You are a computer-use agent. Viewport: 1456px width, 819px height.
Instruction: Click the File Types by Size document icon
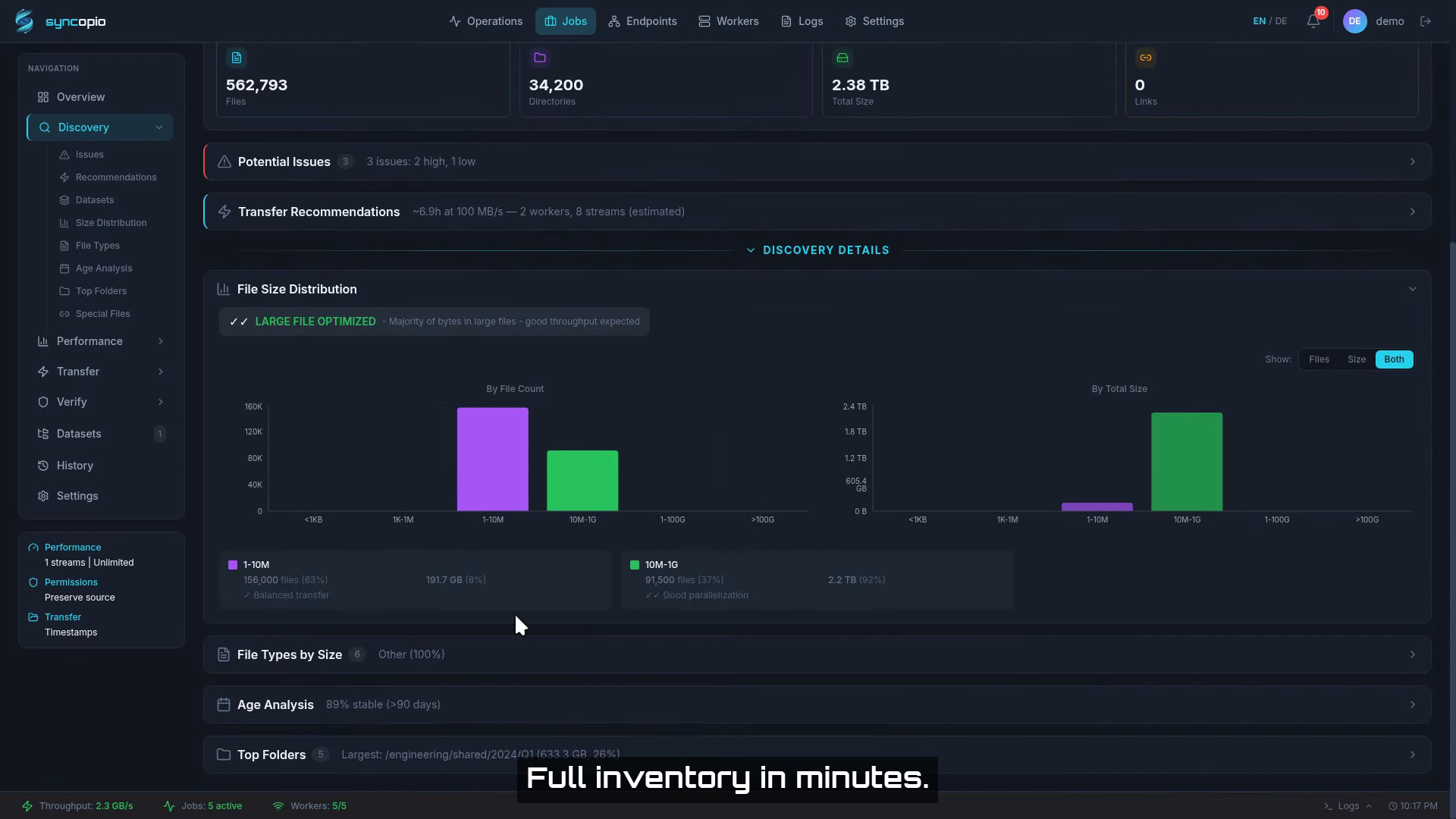pos(224,654)
